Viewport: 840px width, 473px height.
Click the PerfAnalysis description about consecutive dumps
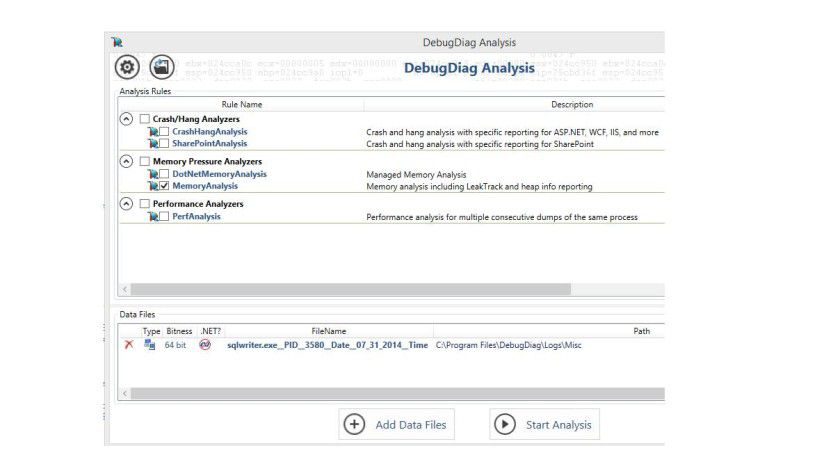coord(502,217)
